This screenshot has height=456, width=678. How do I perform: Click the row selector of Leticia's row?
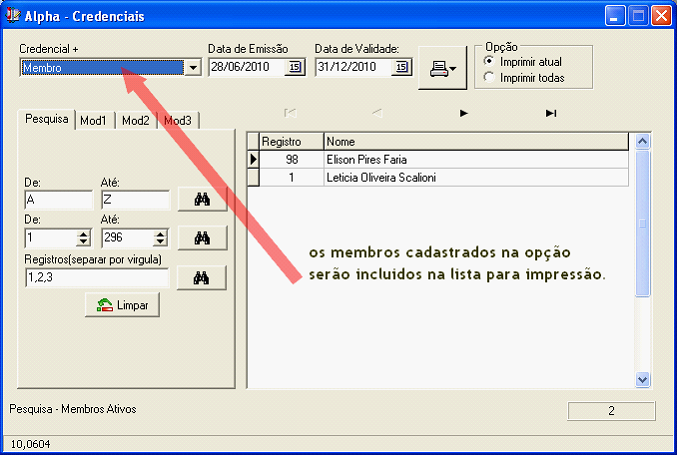[x=253, y=178]
